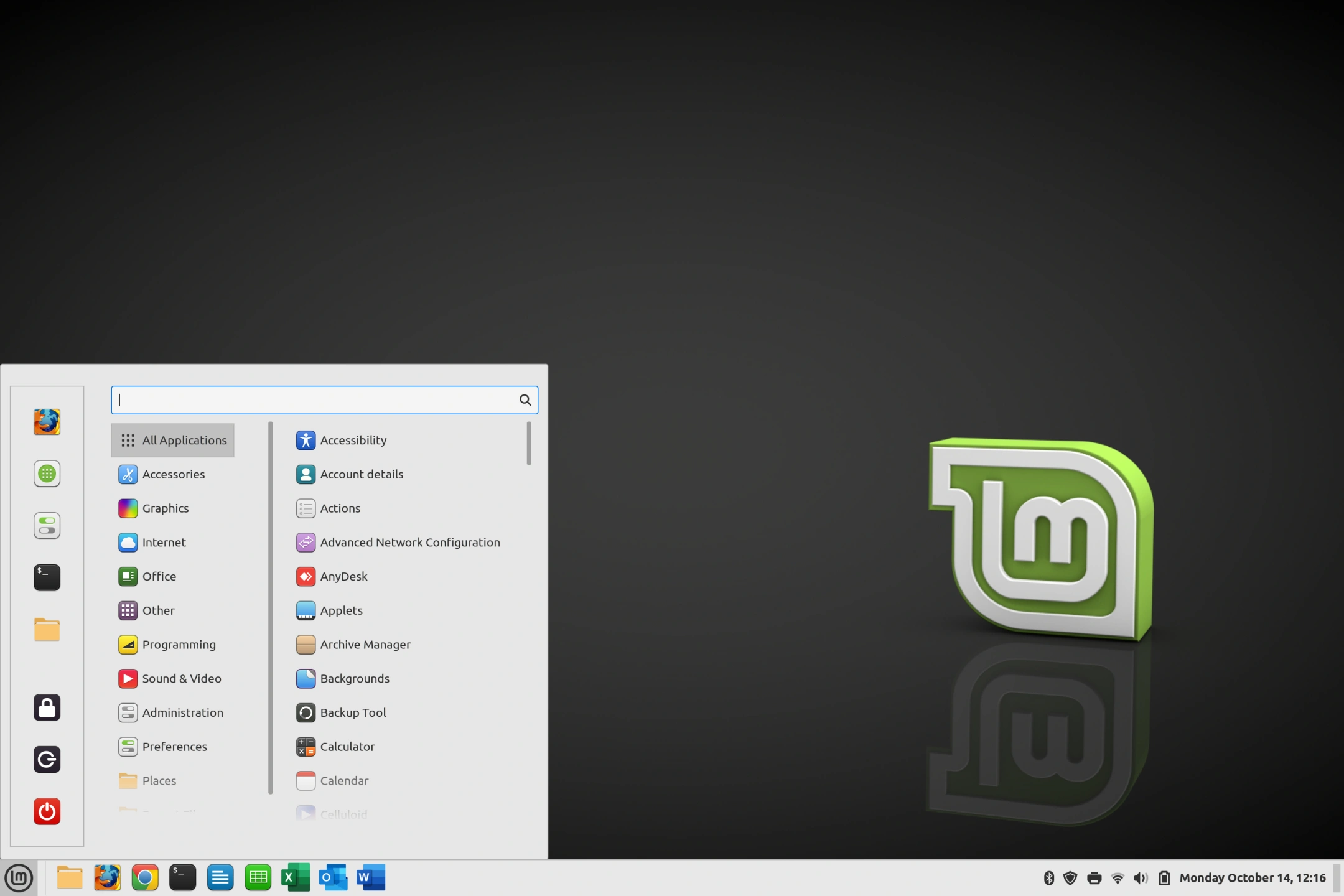
Task: Click the show desktop strip at panel edge
Action: pyautogui.click(x=1337, y=878)
